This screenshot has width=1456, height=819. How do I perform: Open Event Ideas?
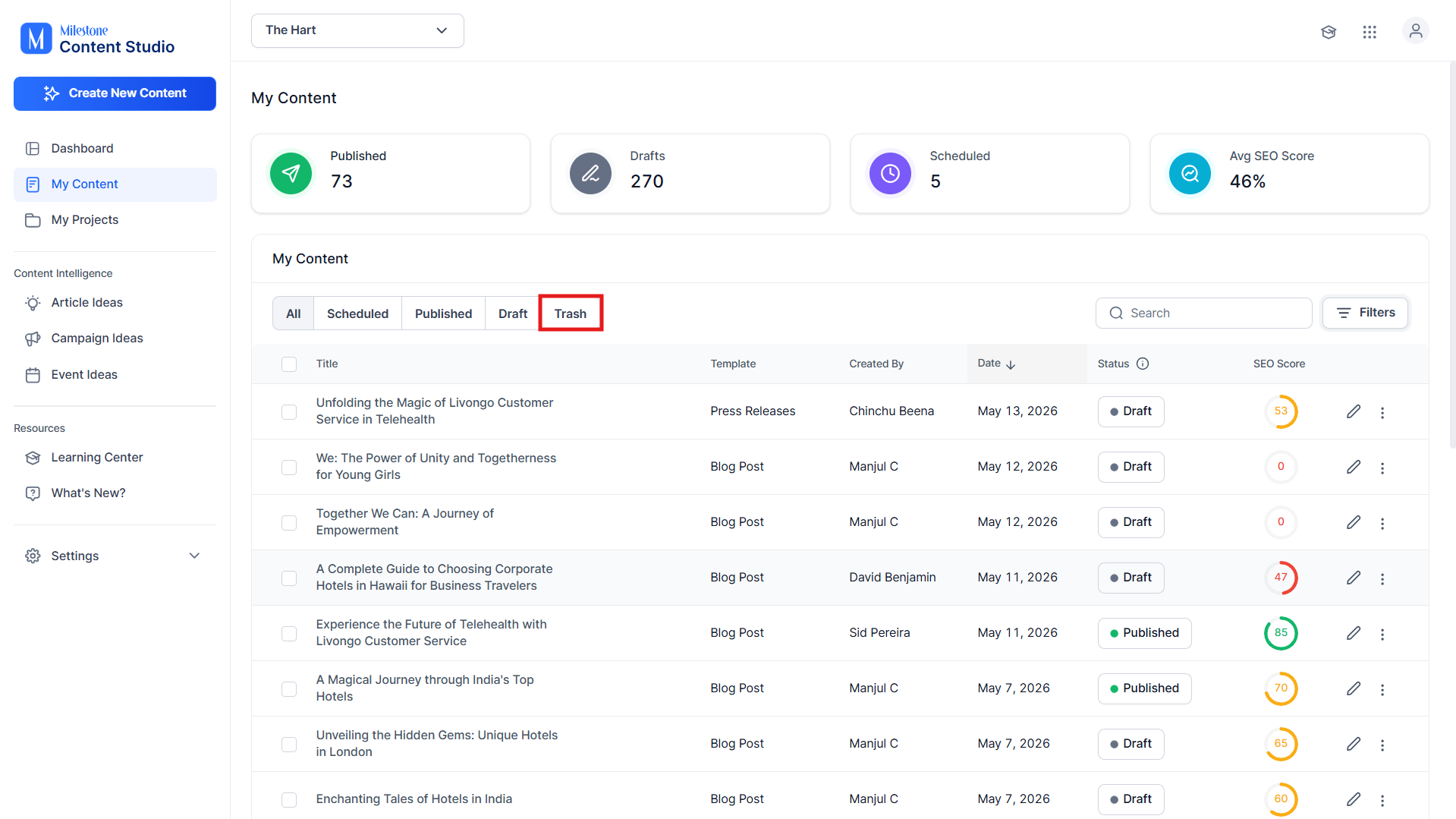point(115,375)
